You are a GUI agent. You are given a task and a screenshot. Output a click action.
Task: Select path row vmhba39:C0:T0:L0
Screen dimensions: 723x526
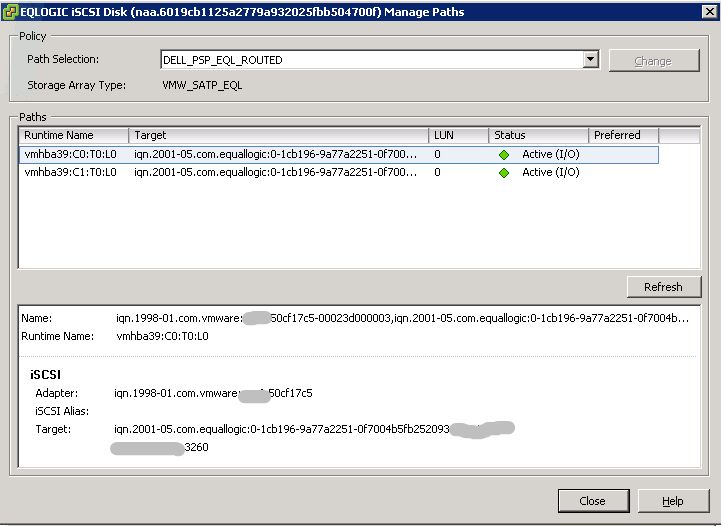[339, 154]
